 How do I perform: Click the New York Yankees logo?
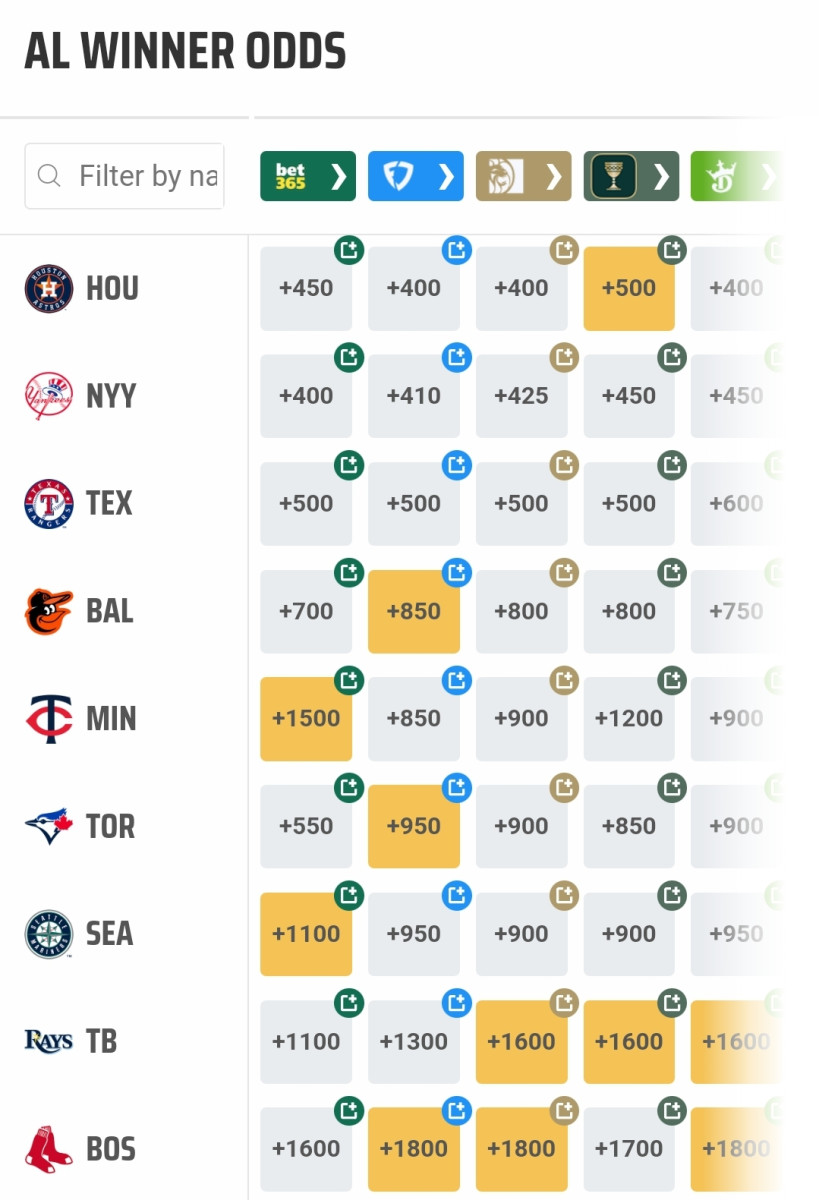[x=48, y=396]
